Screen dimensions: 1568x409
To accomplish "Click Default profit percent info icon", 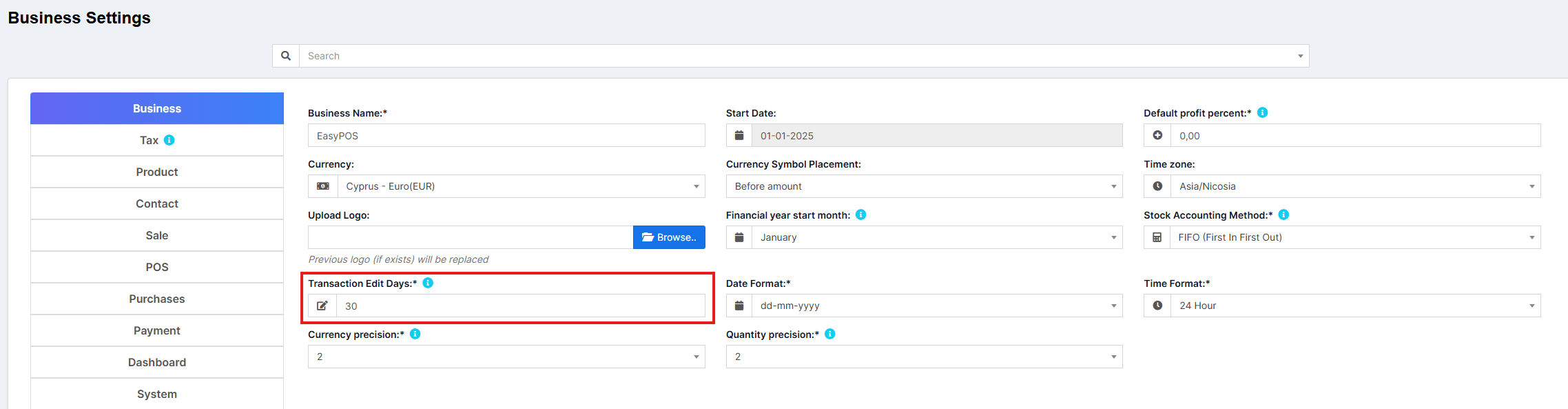I will point(1262,112).
